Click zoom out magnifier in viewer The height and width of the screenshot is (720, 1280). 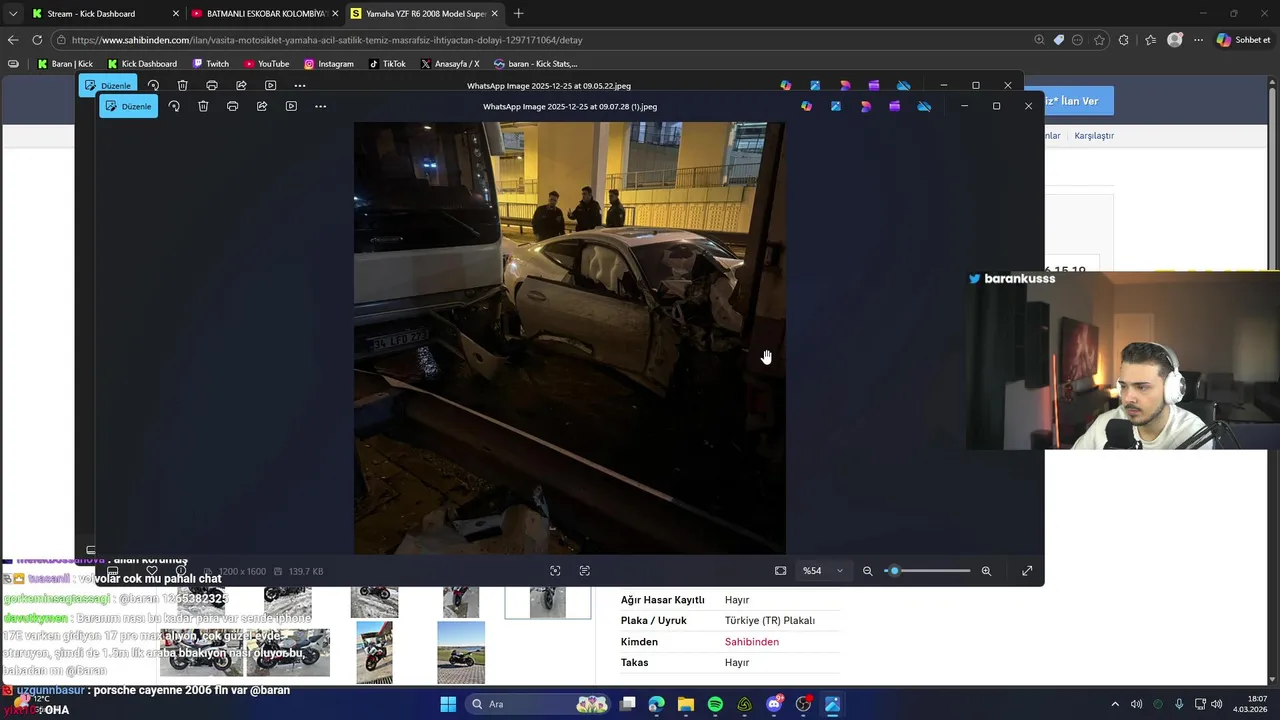(x=867, y=571)
